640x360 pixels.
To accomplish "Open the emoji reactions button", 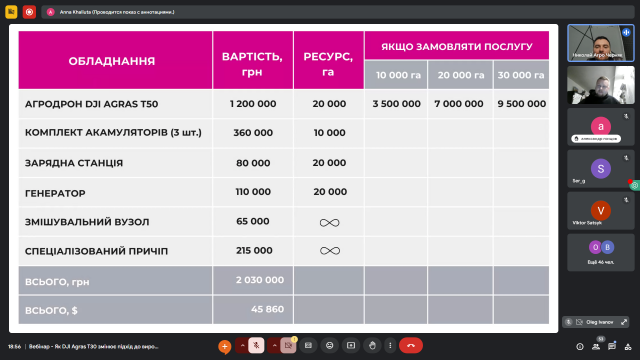I will click(329, 346).
